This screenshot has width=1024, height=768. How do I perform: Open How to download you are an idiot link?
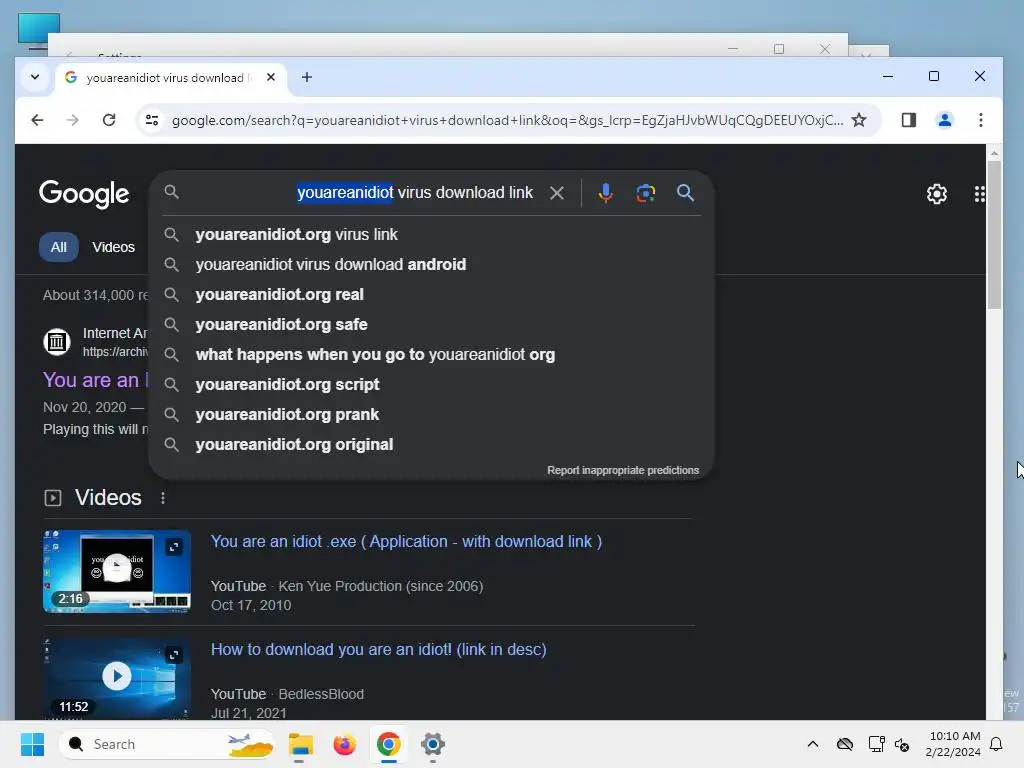coord(378,649)
